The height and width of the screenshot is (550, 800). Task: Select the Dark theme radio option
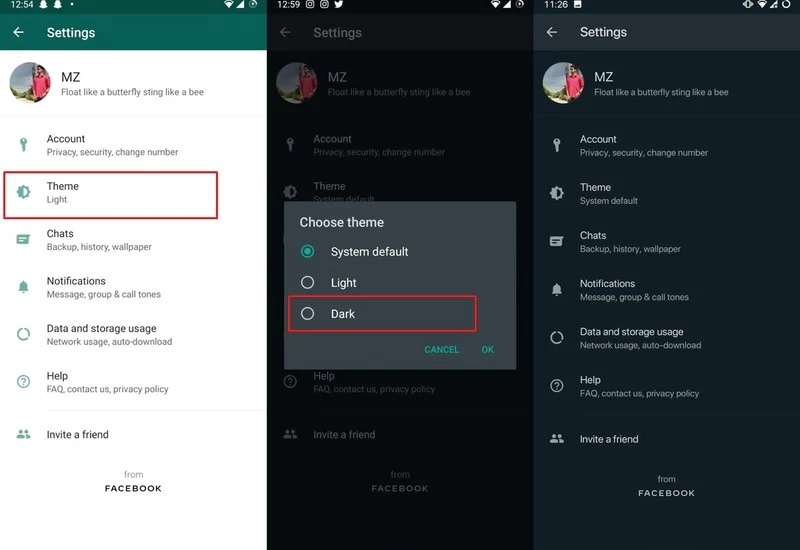(308, 314)
